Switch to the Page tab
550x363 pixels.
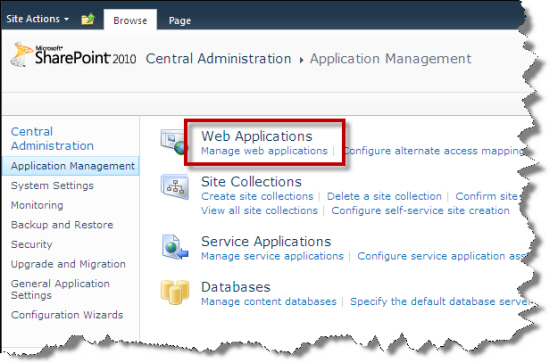point(180,21)
